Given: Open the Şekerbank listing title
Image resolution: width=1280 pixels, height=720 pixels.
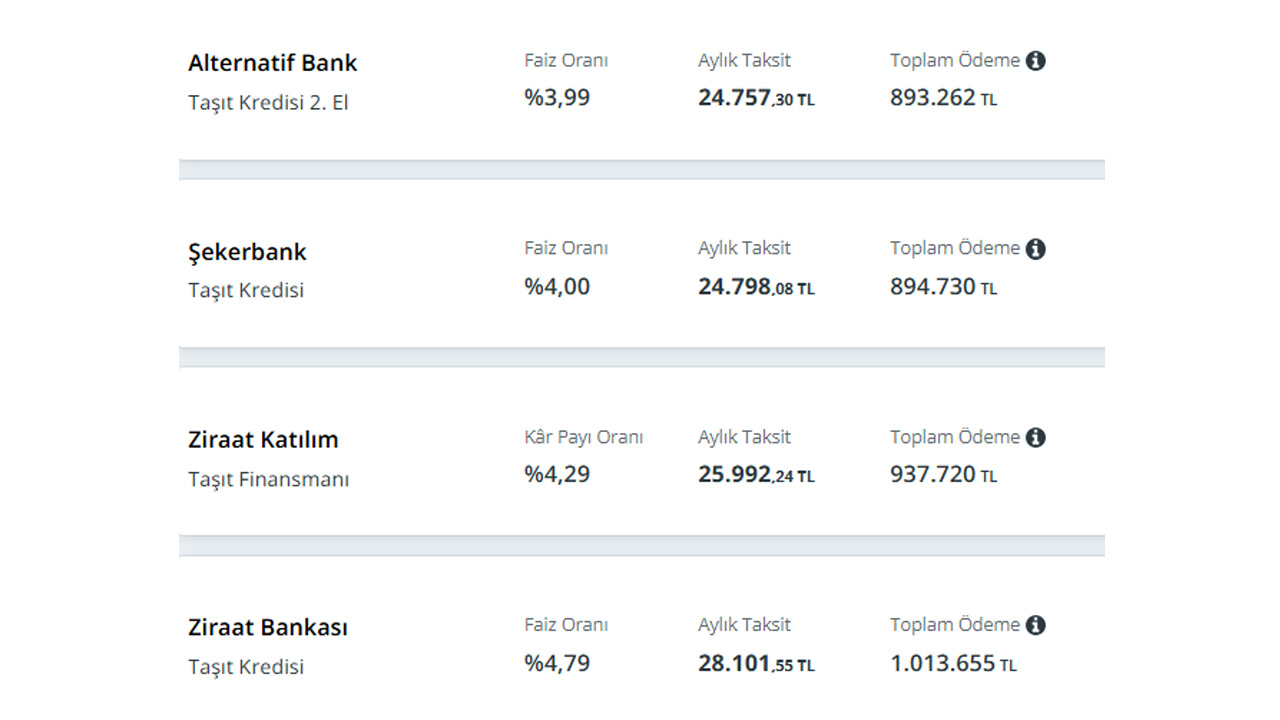Looking at the screenshot, I should (247, 252).
